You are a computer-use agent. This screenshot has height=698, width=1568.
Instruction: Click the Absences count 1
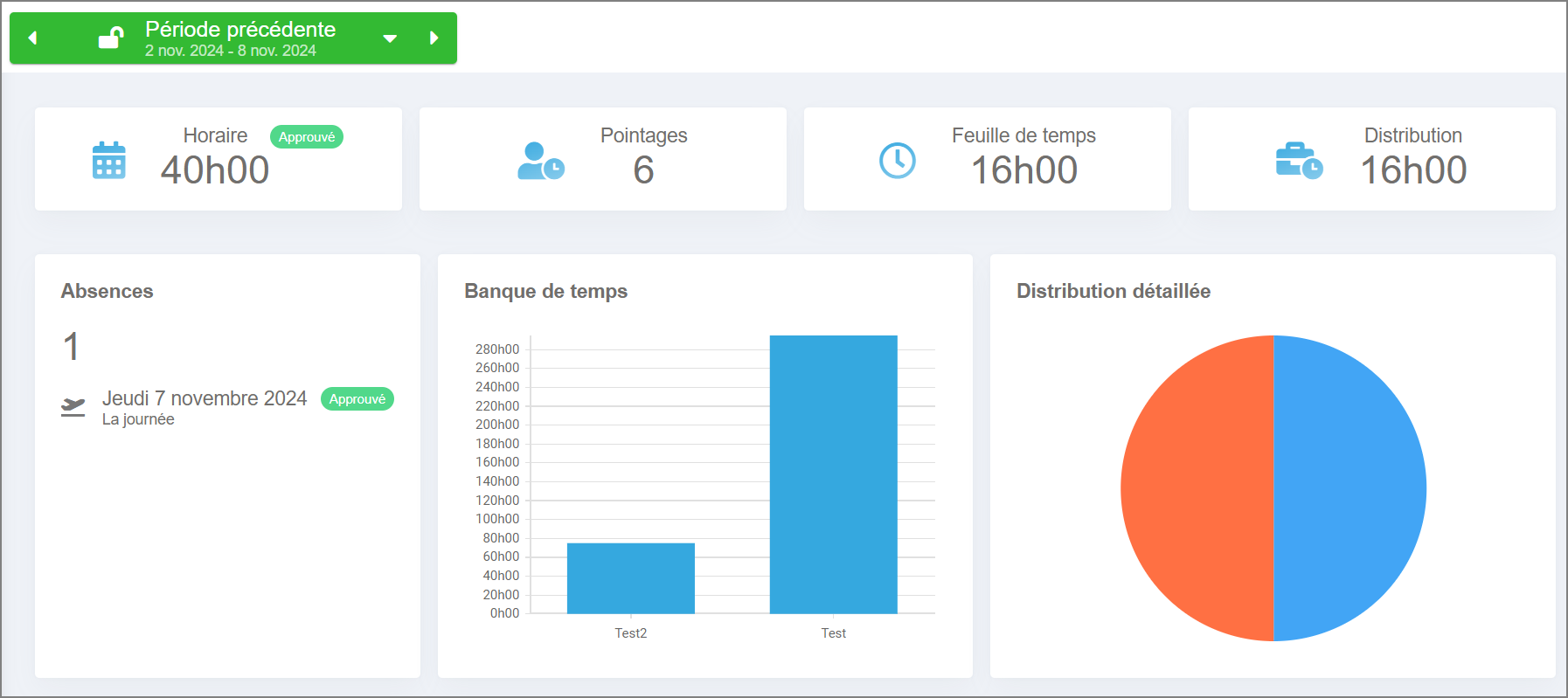72,347
